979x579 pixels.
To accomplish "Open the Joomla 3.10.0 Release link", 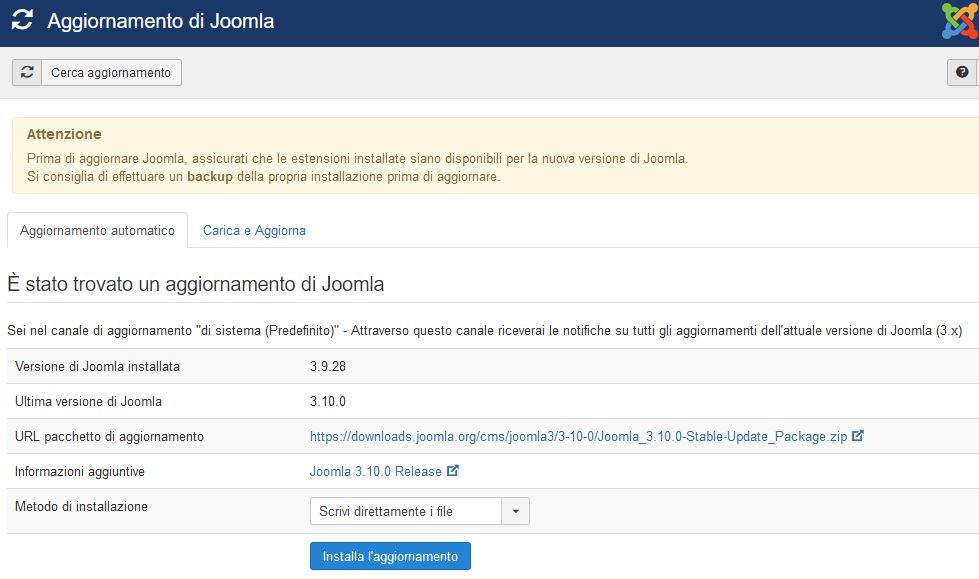I will tap(374, 471).
